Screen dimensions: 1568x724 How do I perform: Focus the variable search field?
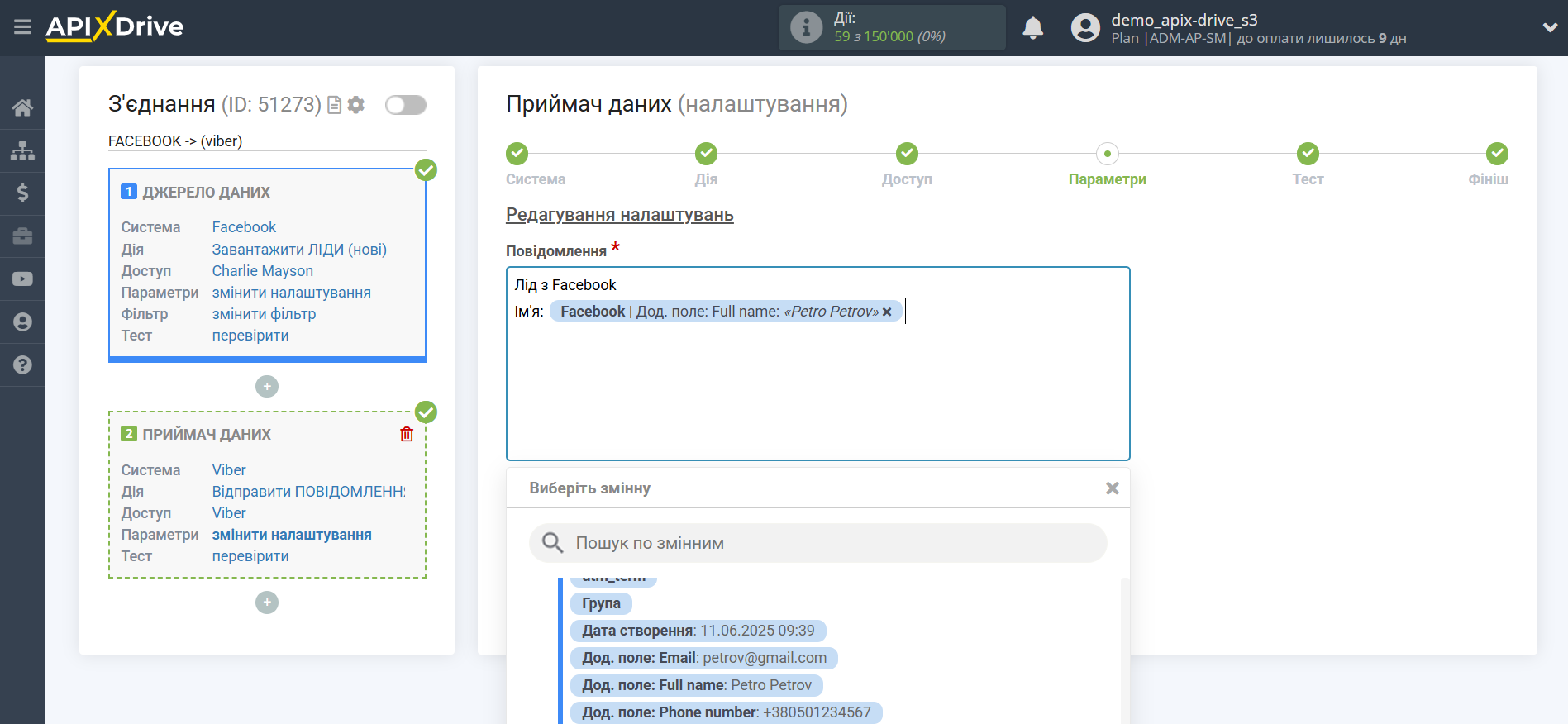pos(817,543)
